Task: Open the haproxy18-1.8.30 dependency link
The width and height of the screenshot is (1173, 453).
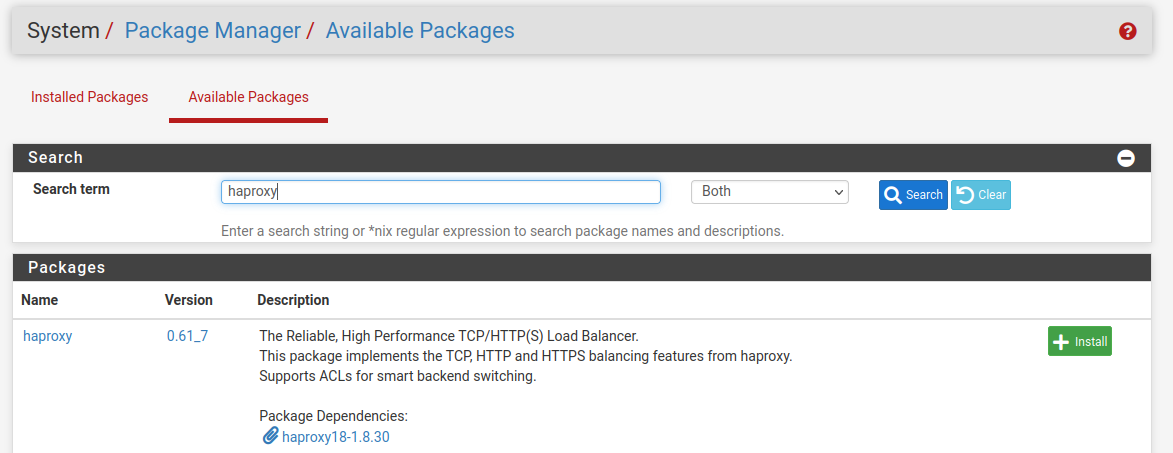Action: click(335, 437)
